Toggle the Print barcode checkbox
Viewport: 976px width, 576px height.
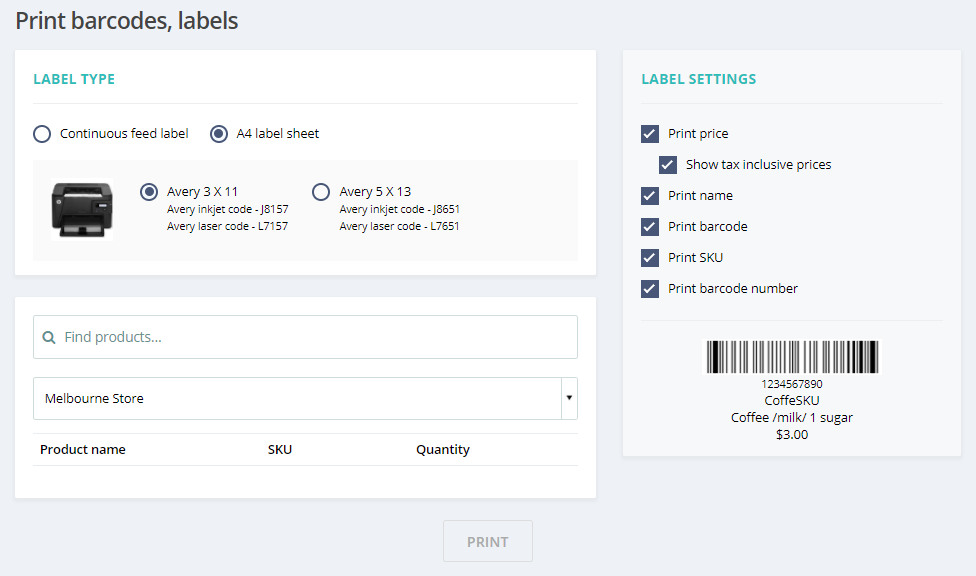[650, 227]
